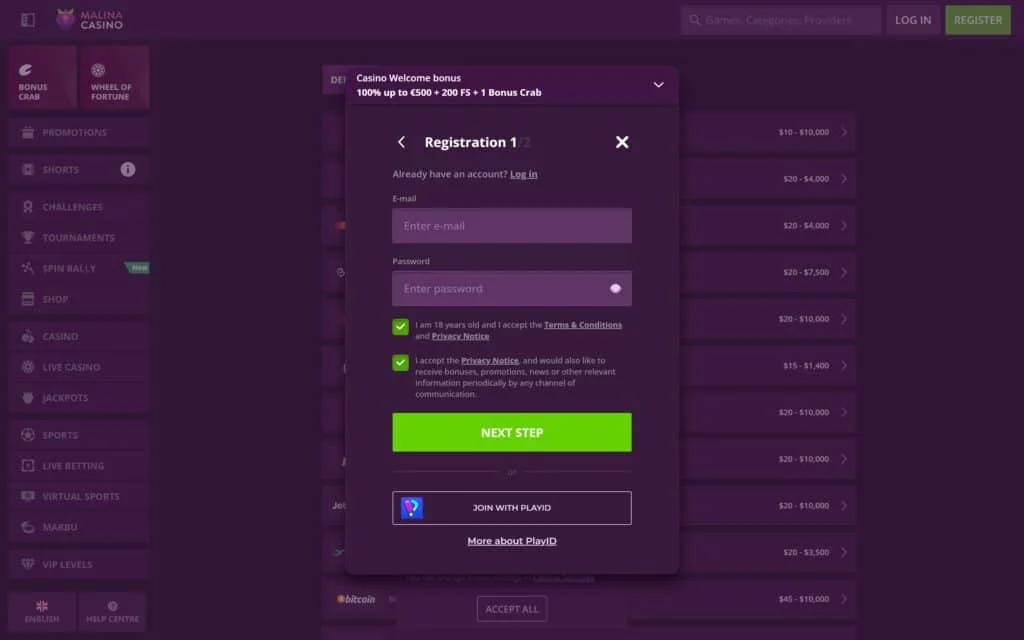Open Live Betting section
Image resolution: width=1024 pixels, height=640 pixels.
tap(79, 466)
